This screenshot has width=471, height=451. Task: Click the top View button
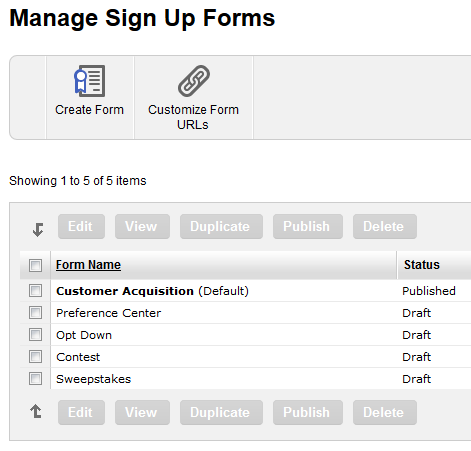pos(142,226)
